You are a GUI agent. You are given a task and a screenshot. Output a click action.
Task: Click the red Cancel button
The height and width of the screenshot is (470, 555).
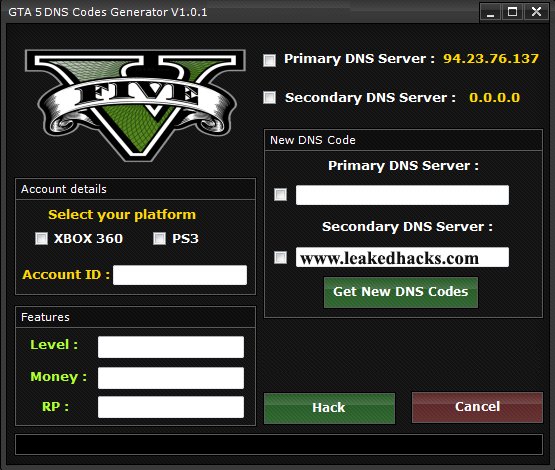(477, 407)
